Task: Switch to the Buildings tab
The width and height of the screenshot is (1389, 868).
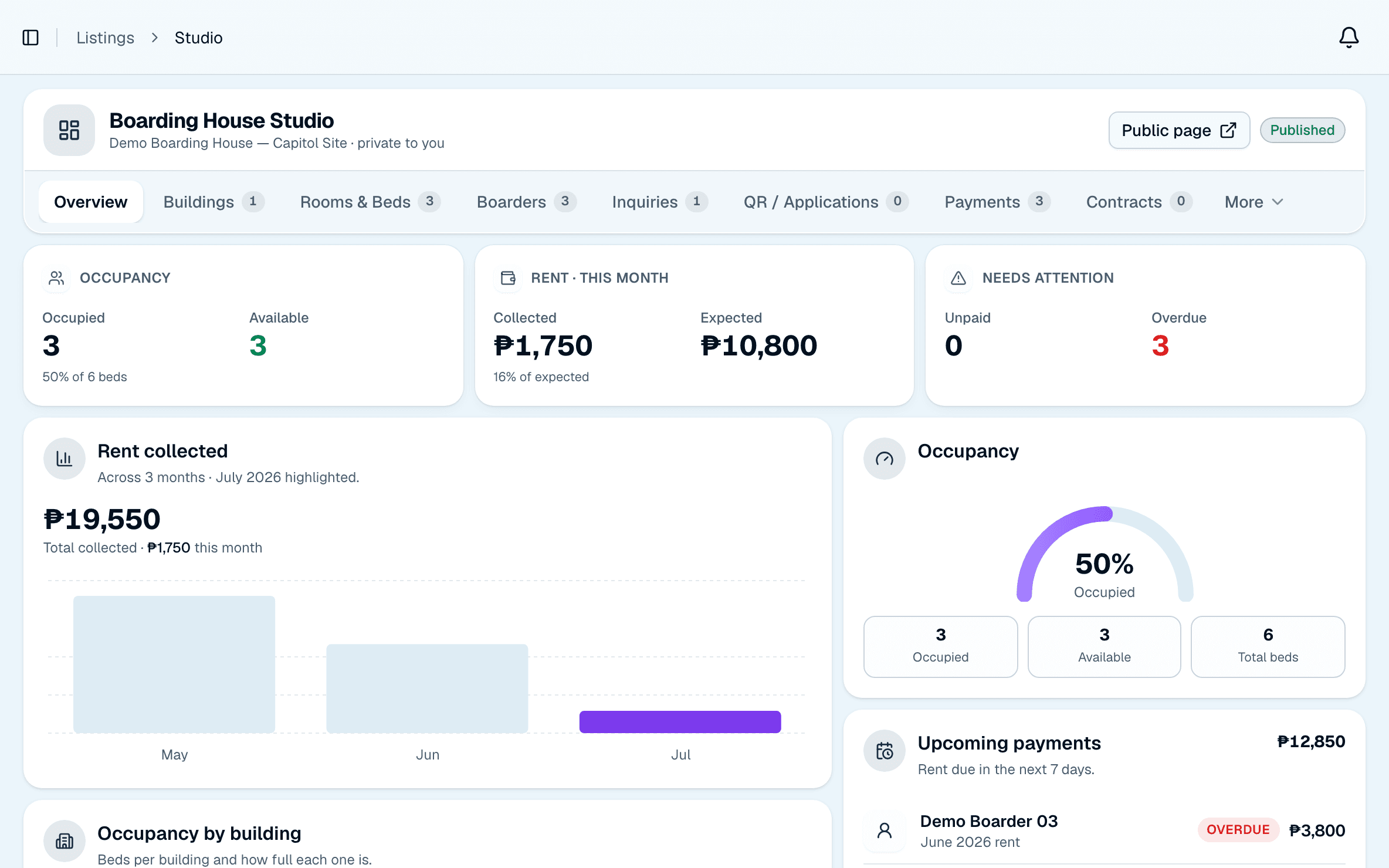Action: pos(214,202)
